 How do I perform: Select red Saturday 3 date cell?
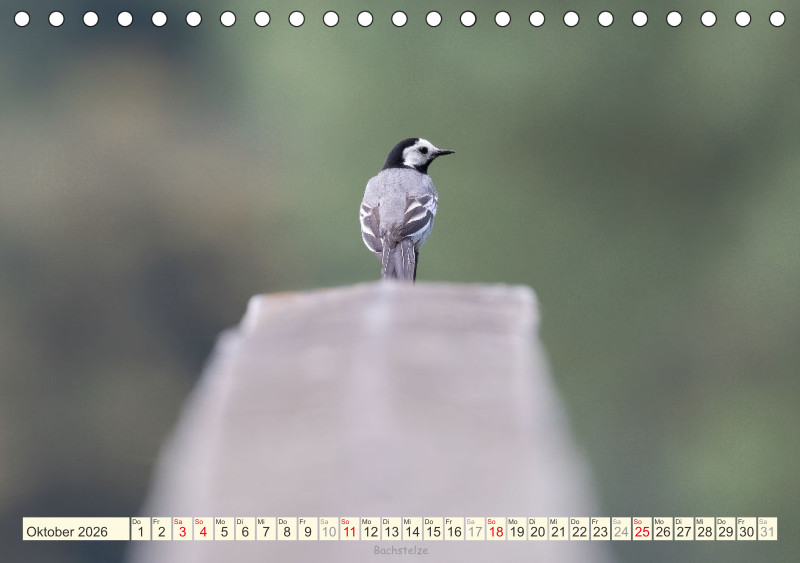coord(182,531)
